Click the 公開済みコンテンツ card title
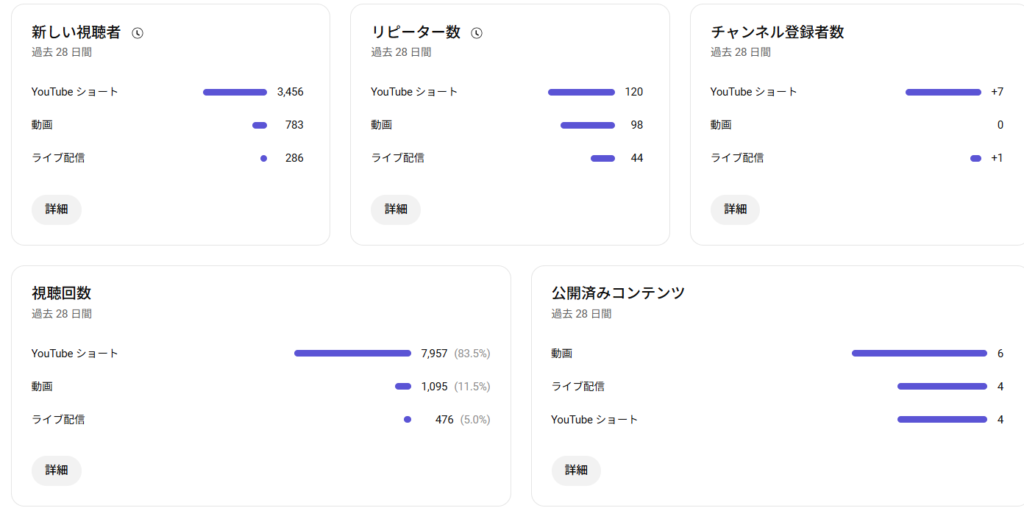Image resolution: width=1024 pixels, height=519 pixels. (618, 293)
